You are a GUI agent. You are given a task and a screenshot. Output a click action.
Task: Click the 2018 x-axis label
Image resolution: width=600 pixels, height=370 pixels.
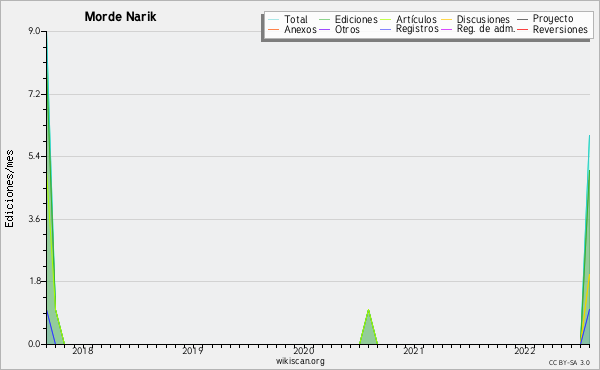coord(83,350)
